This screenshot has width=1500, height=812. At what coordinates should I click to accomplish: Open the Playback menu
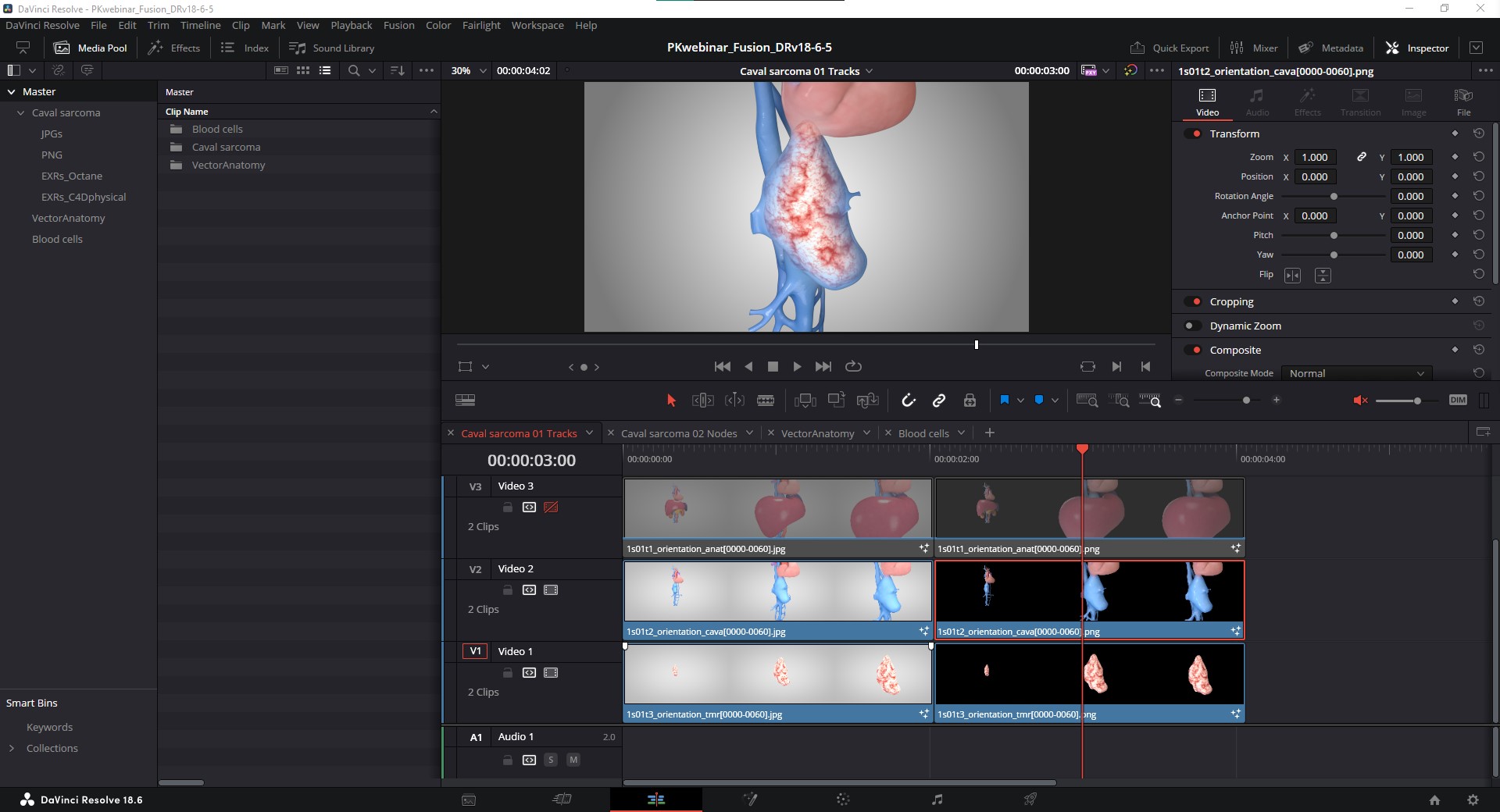351,25
